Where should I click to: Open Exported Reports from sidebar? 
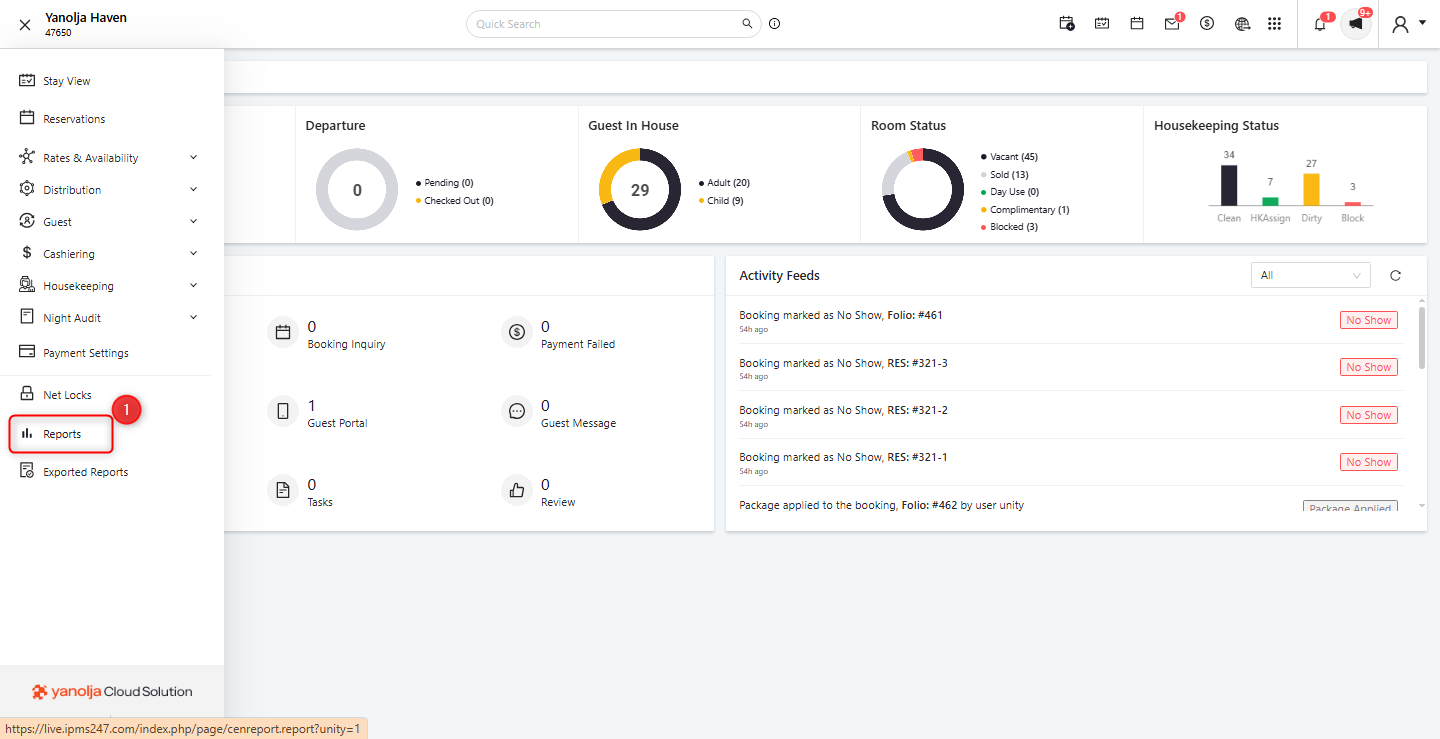[x=85, y=472]
